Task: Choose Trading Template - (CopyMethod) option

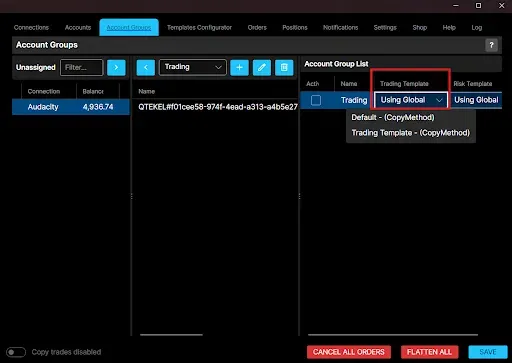Action: (x=410, y=133)
